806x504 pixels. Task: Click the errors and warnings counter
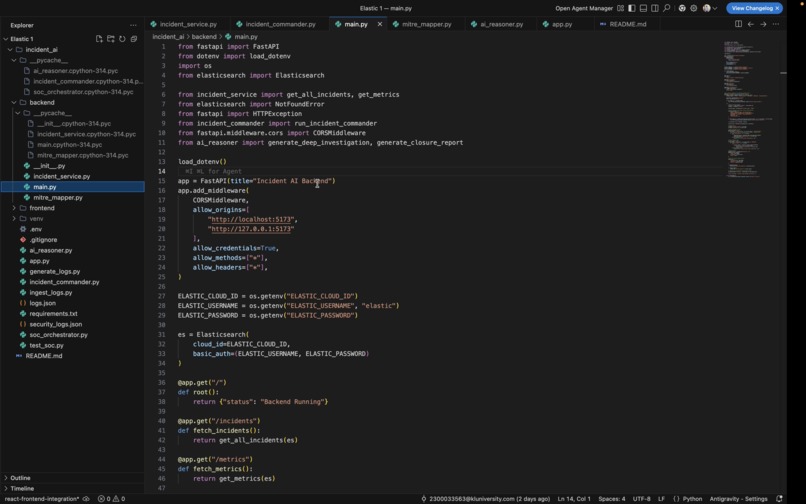coord(112,499)
